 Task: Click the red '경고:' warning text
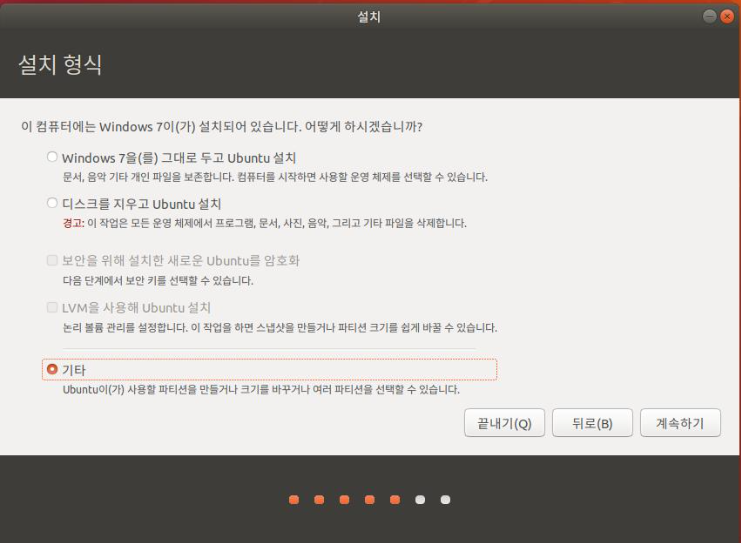(73, 223)
